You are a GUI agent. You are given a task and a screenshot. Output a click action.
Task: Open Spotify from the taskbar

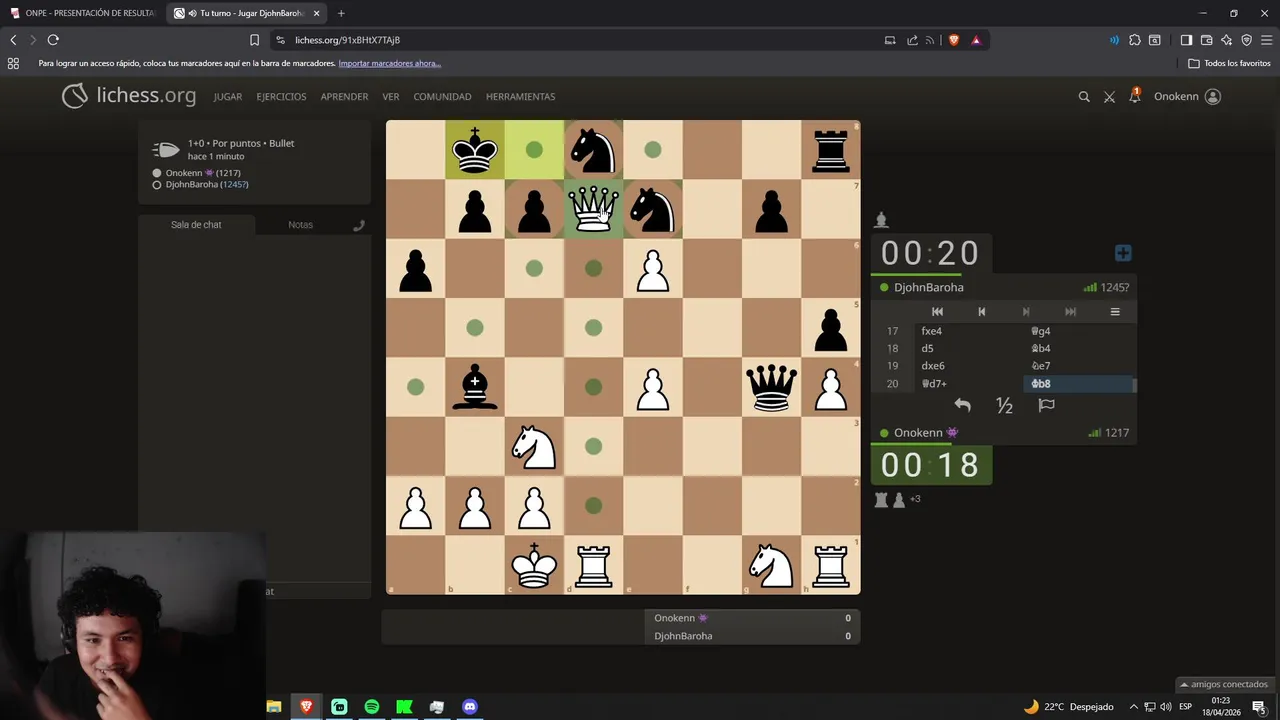coord(372,706)
